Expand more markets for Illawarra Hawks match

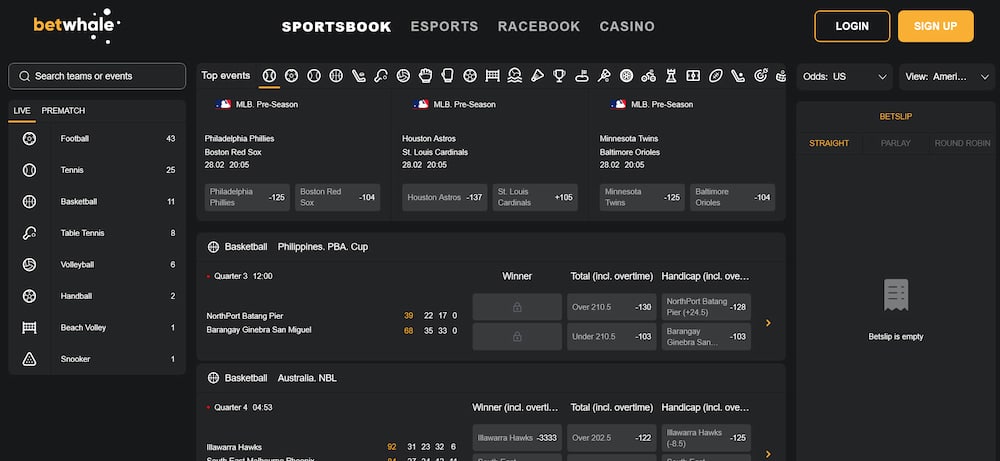(768, 454)
